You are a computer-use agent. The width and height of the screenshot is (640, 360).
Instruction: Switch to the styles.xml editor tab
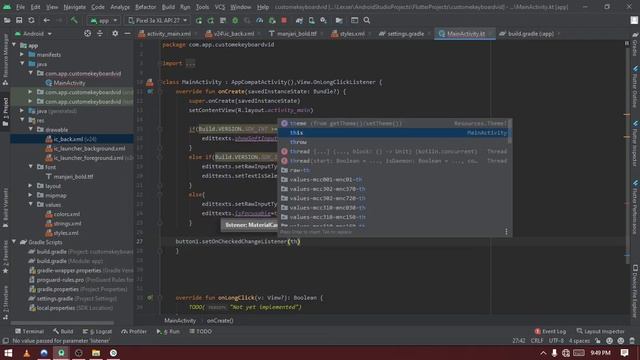click(x=348, y=34)
